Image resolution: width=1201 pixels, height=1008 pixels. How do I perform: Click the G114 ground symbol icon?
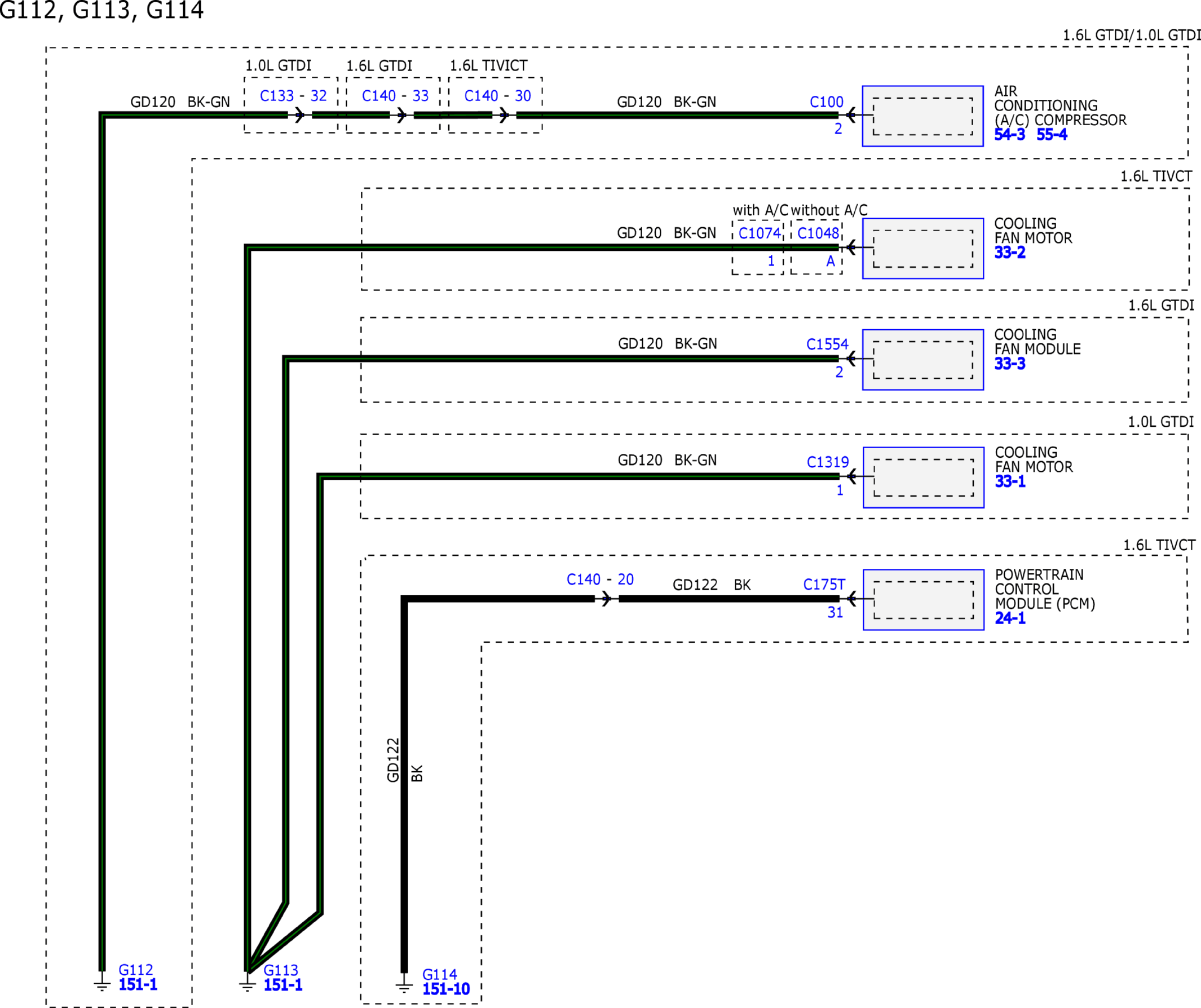404,985
